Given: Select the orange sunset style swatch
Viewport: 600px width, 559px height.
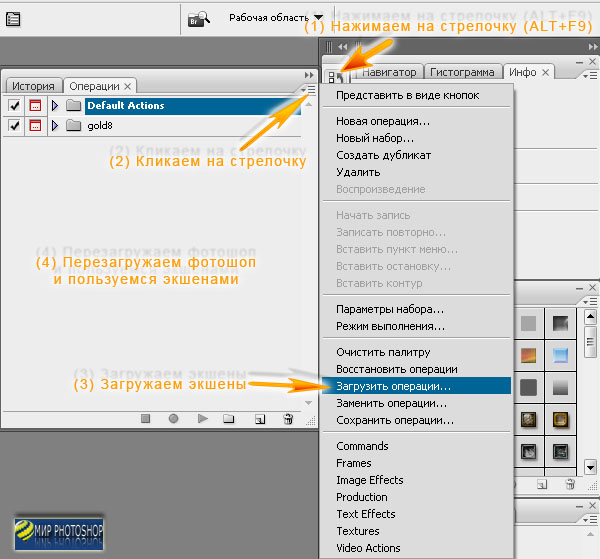Looking at the screenshot, I should [528, 355].
